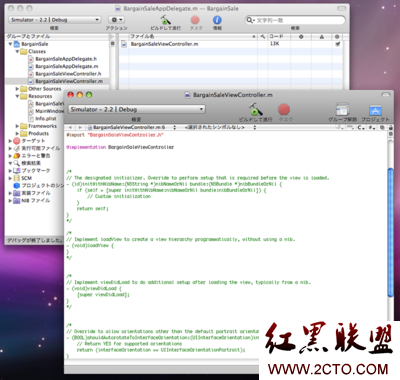The image size is (400, 380).
Task: Click the target column header icon
Action: tap(337, 36)
